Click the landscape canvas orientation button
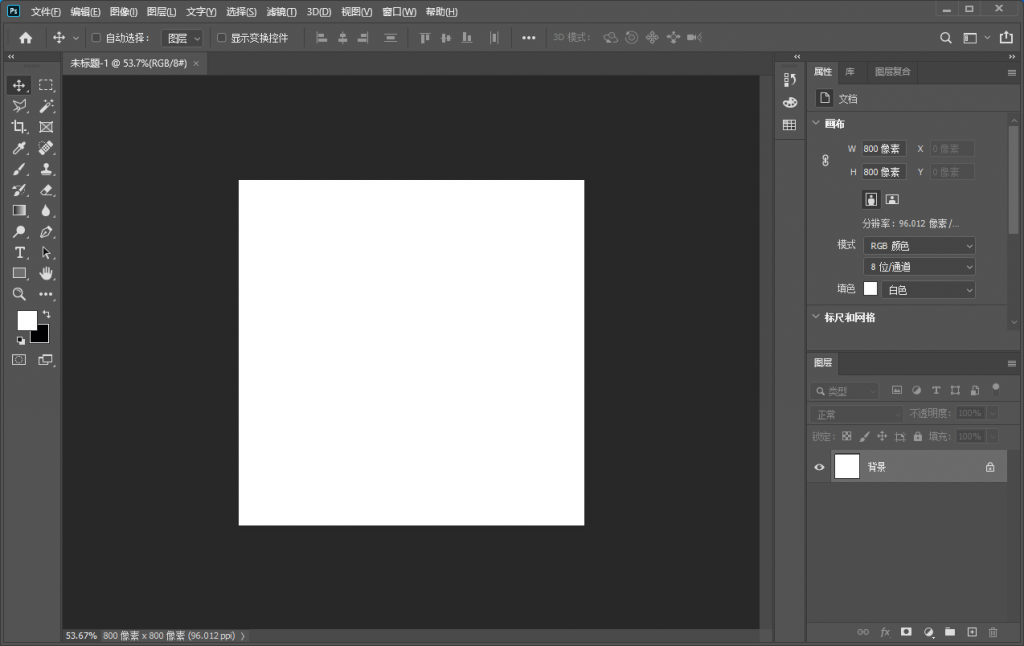 pyautogui.click(x=892, y=199)
